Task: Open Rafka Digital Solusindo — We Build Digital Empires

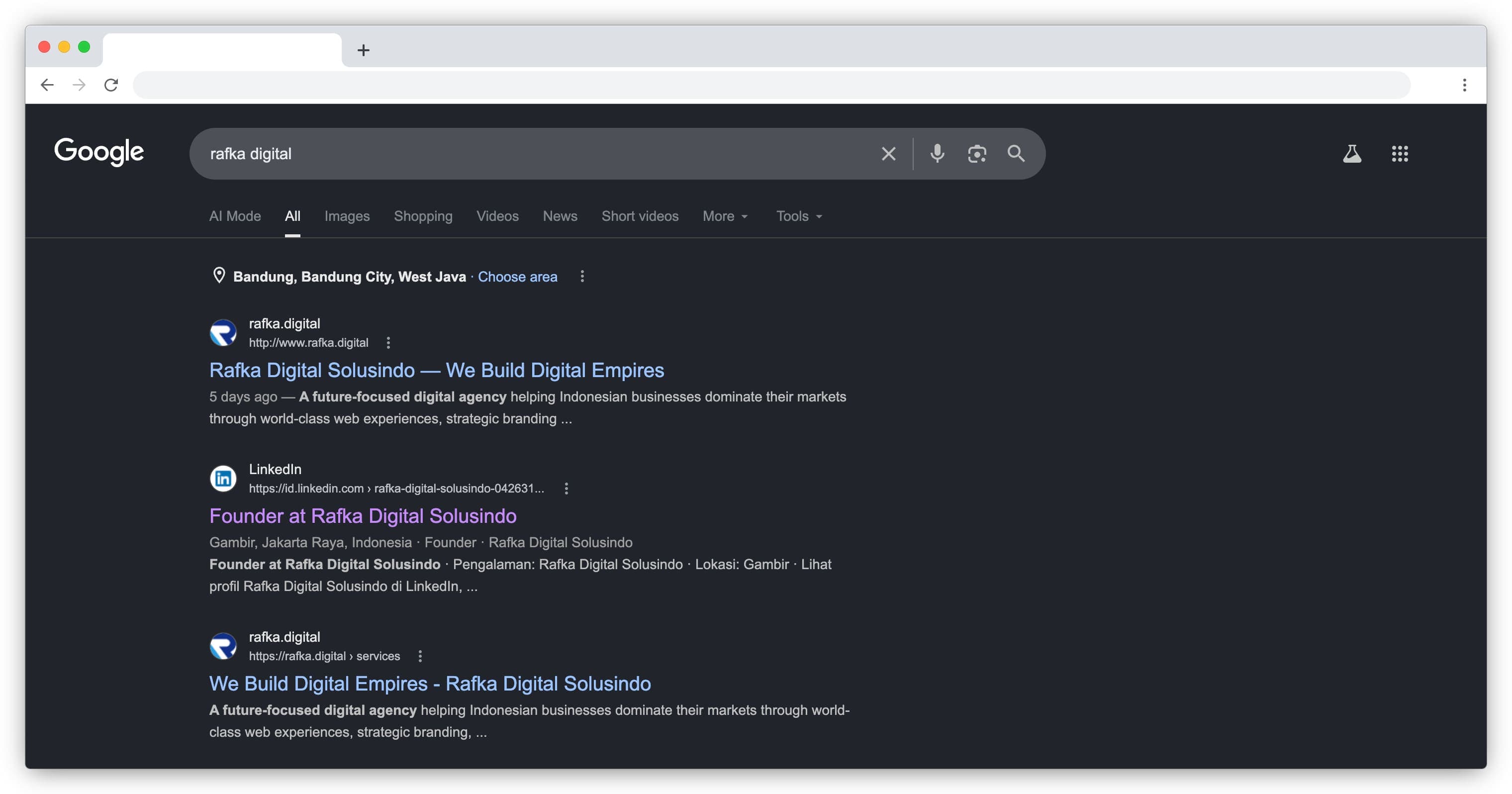Action: (436, 370)
